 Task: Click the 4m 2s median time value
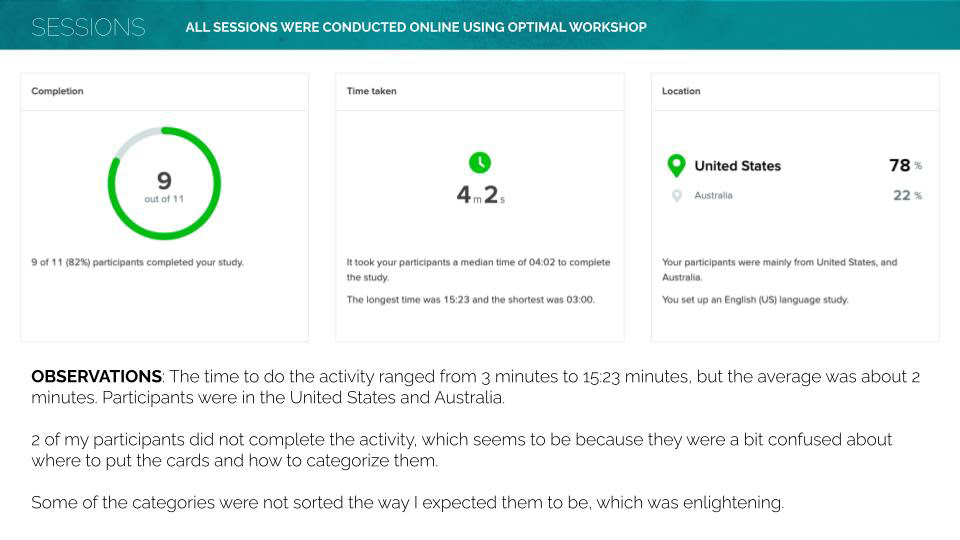(x=481, y=195)
